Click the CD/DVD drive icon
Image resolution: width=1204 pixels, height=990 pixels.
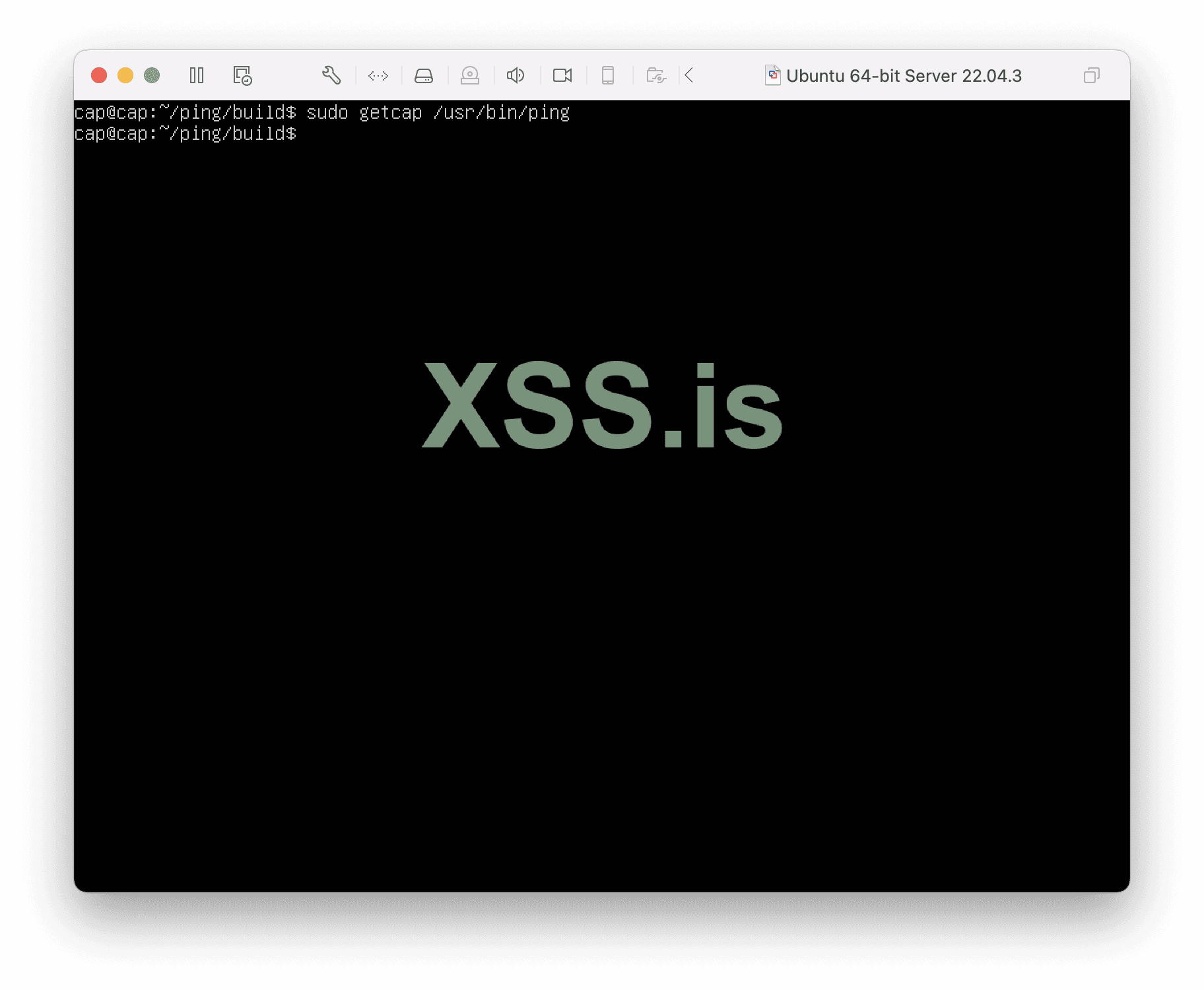470,75
